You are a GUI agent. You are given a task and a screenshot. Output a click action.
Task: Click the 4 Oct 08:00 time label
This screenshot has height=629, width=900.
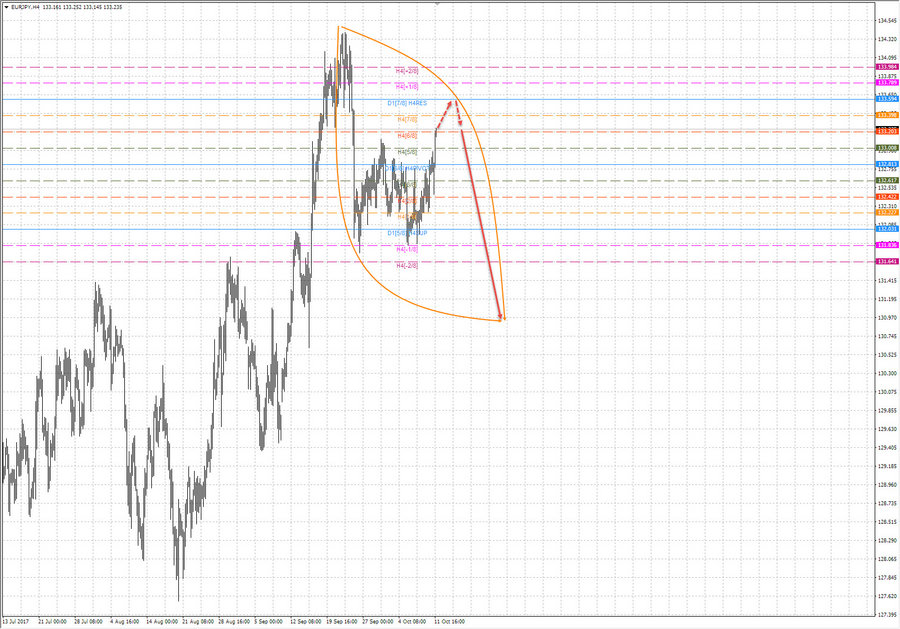[412, 622]
